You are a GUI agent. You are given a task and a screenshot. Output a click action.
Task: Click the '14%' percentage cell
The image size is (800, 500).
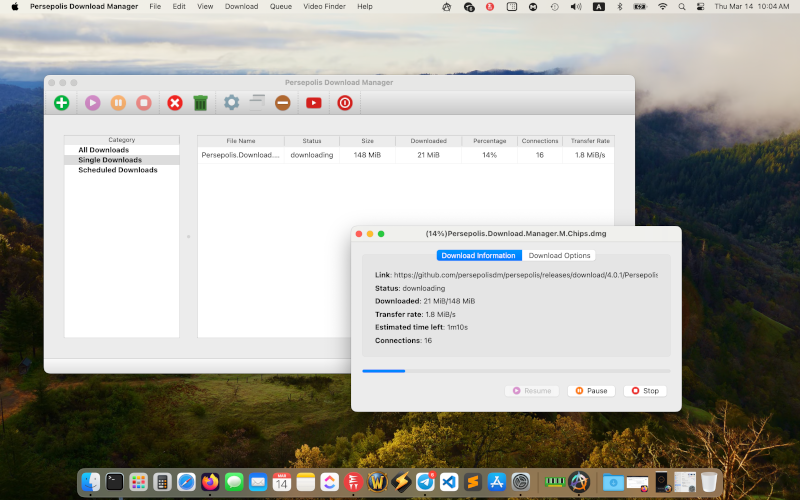coord(489,155)
